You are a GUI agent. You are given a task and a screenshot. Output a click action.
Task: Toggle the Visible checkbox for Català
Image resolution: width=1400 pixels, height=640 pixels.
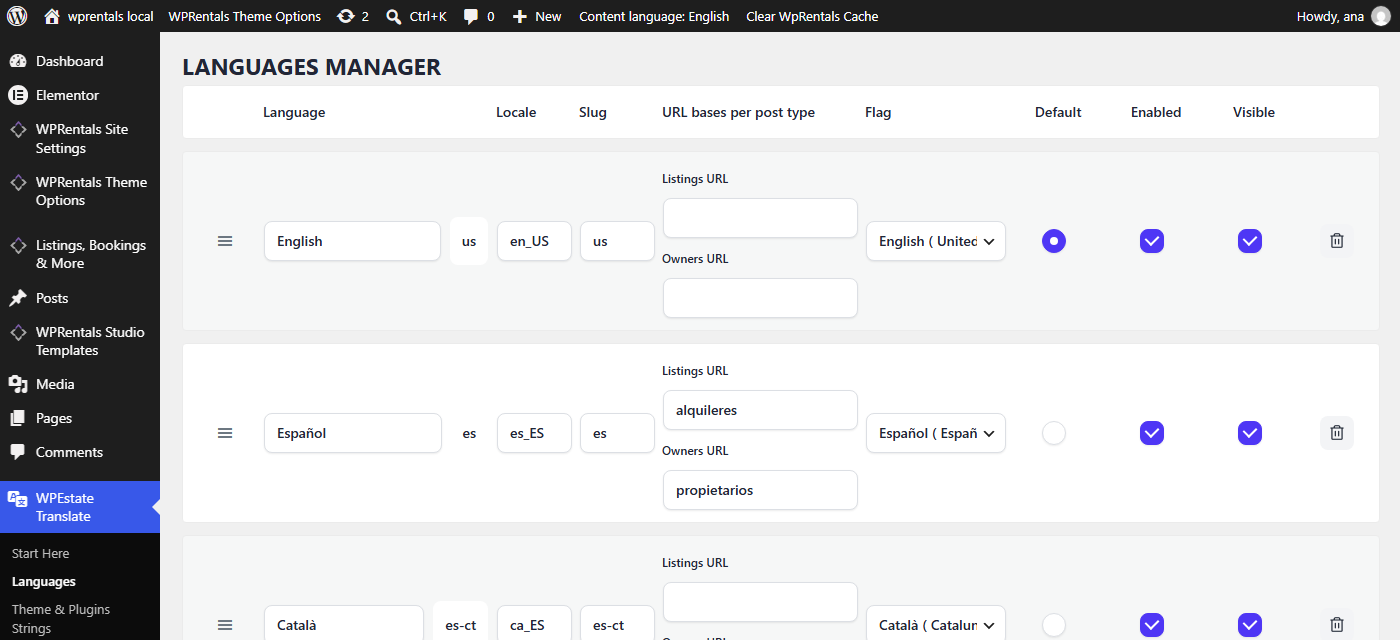point(1250,625)
